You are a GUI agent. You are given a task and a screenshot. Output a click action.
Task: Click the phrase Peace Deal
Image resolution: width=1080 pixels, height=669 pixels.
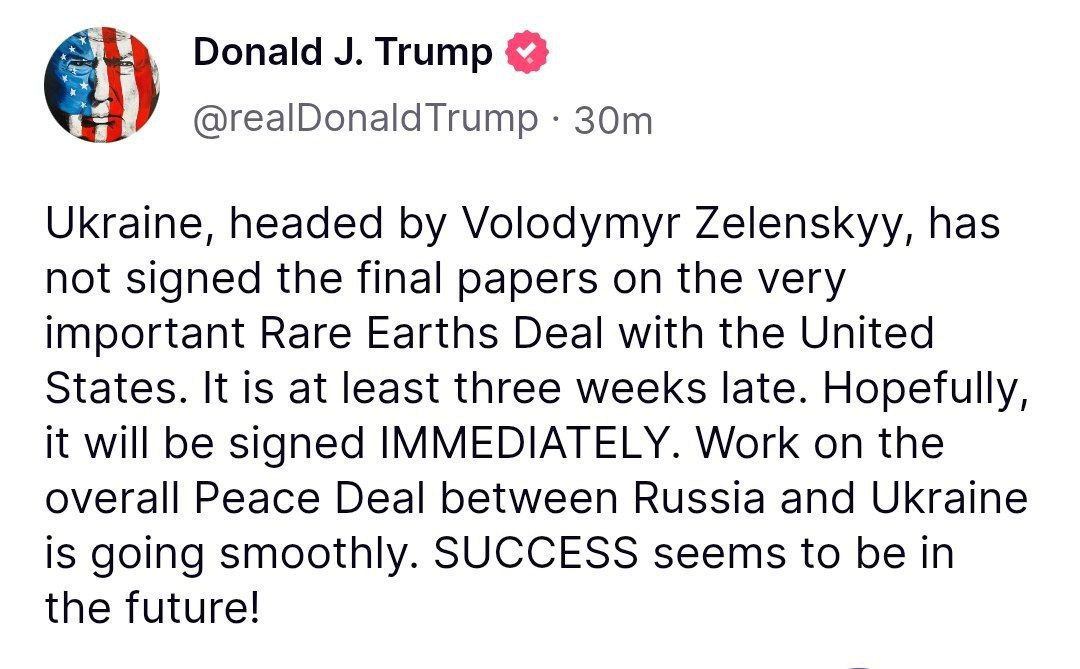tap(309, 497)
